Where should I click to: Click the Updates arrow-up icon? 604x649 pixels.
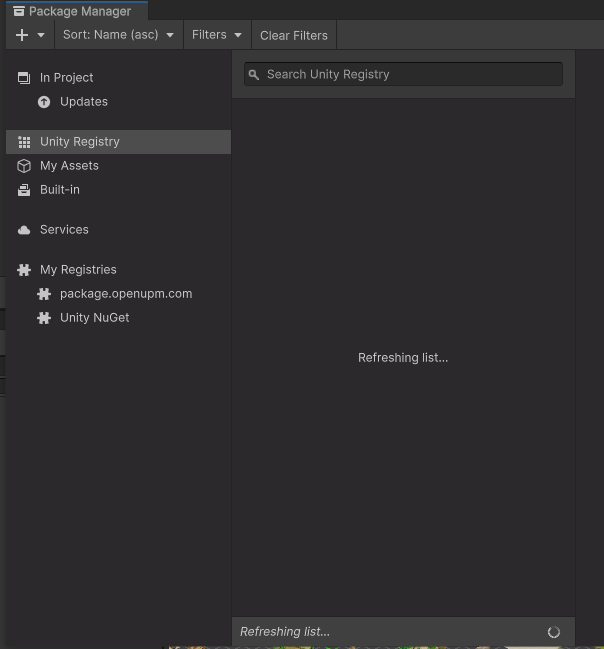[44, 102]
